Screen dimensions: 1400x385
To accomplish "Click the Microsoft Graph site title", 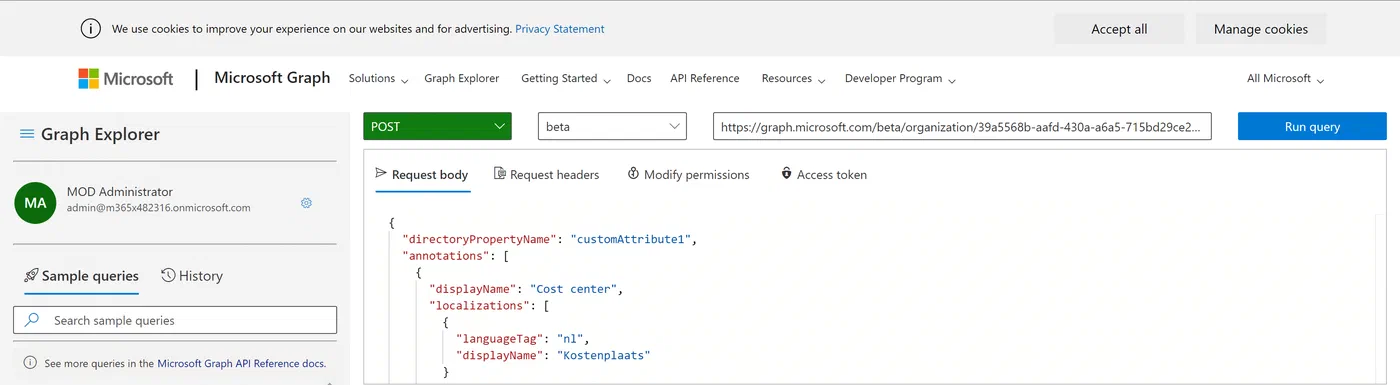I will click(272, 78).
